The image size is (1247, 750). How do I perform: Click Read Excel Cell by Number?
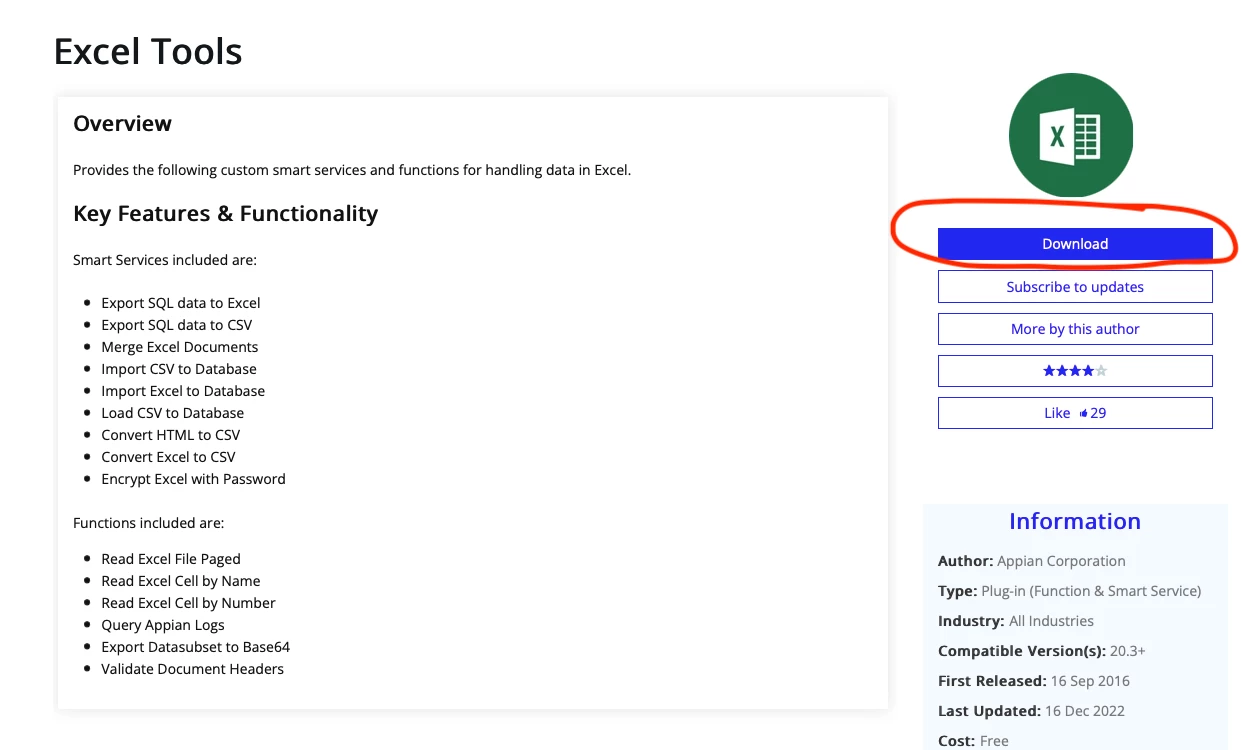point(188,603)
